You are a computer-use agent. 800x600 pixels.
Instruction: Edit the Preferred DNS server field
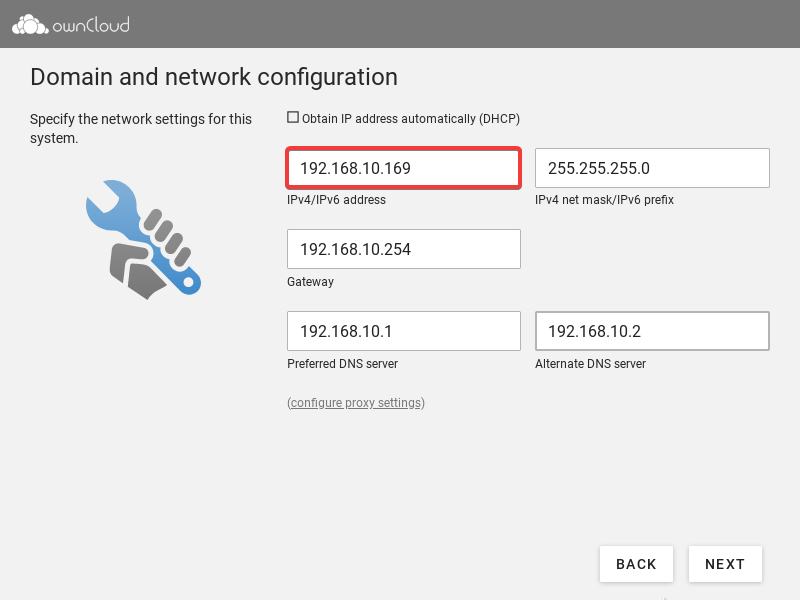[x=403, y=331]
